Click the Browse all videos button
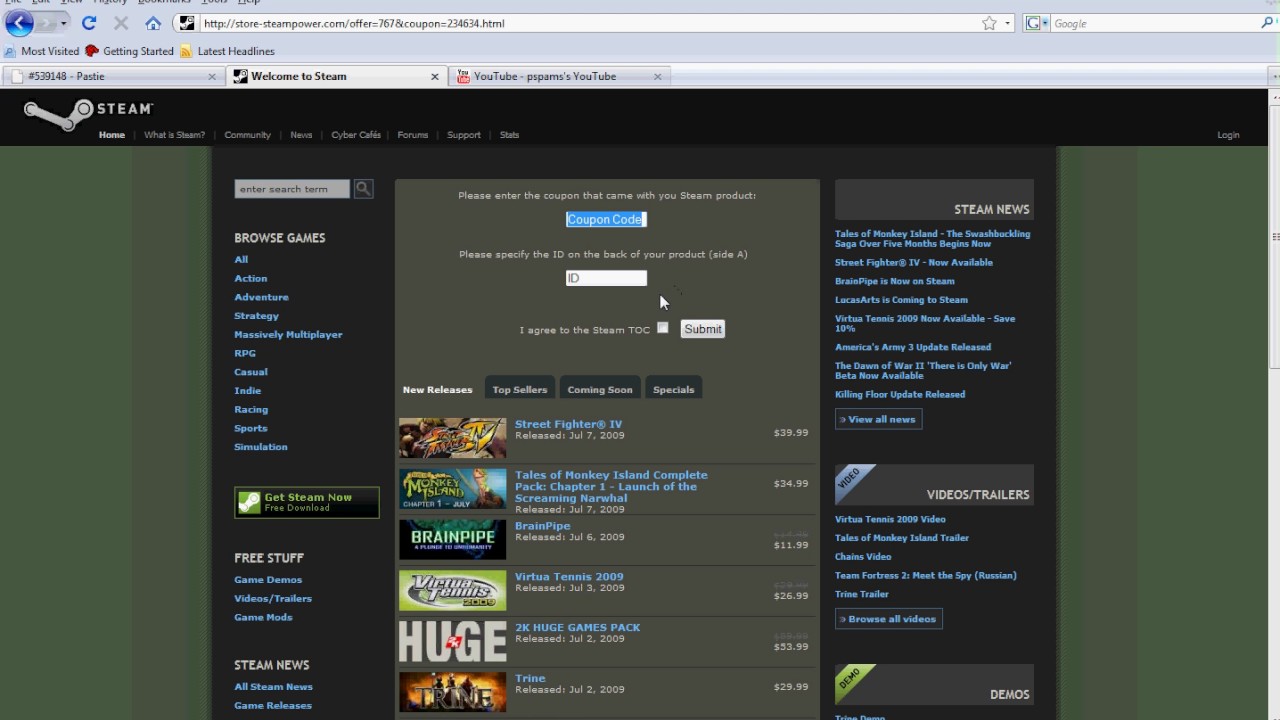Viewport: 1280px width, 720px height. 888,619
